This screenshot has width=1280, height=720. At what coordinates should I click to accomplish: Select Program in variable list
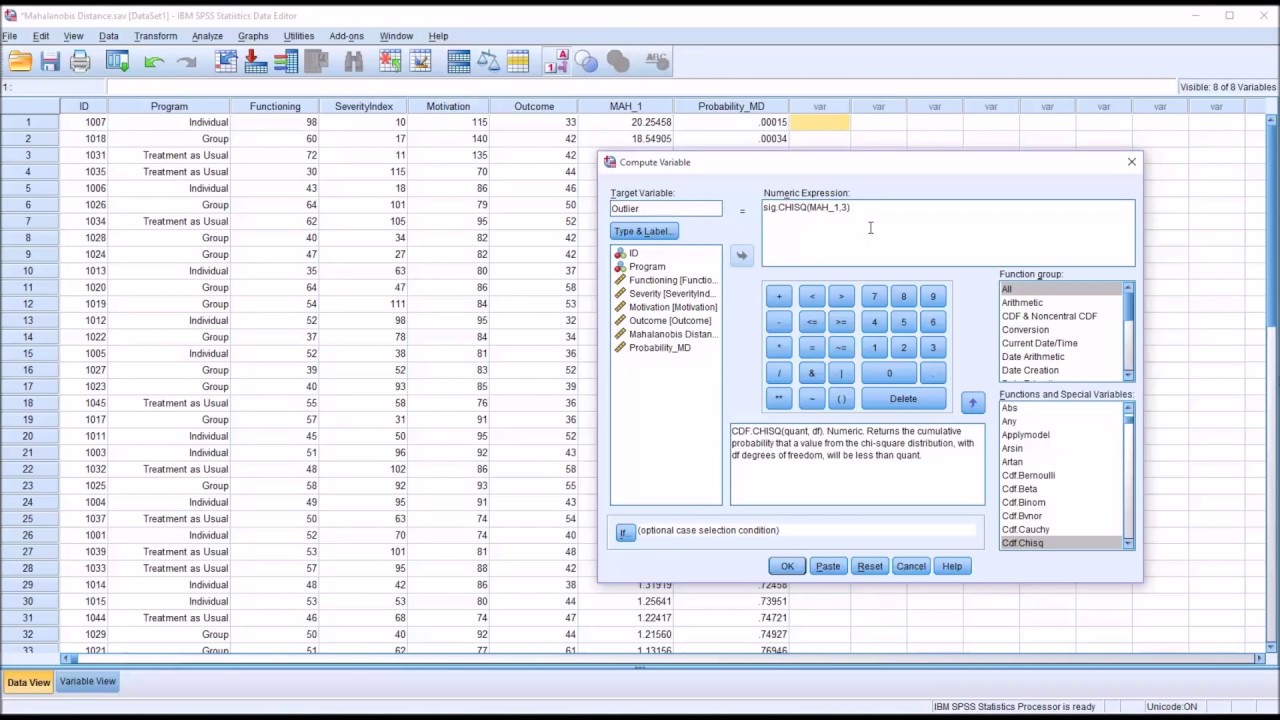647,267
